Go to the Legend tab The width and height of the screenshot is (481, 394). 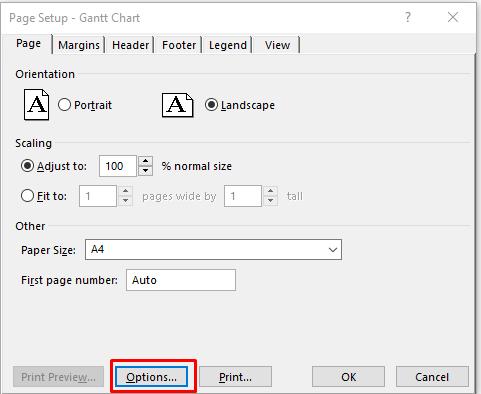tap(228, 45)
